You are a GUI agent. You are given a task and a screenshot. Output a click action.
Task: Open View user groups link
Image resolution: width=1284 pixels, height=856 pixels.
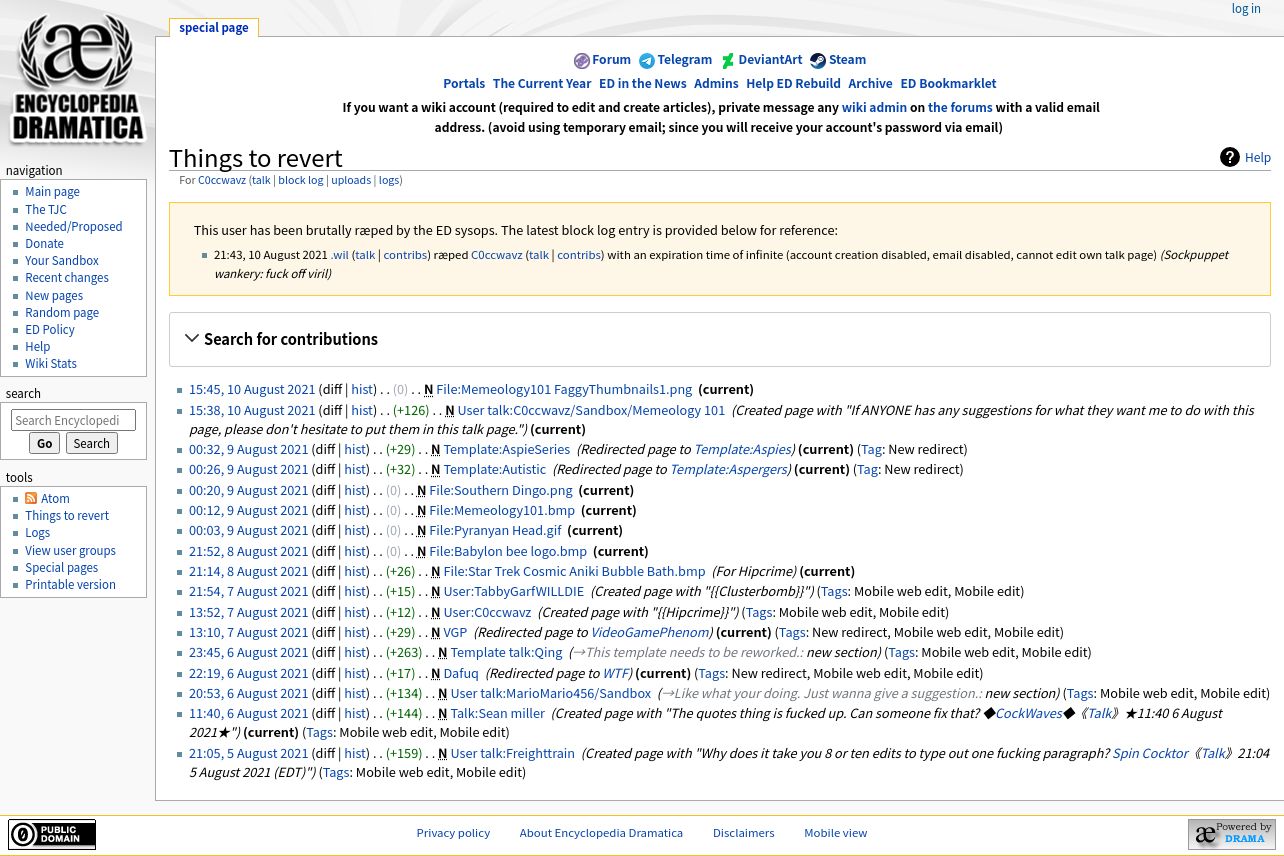(x=70, y=550)
